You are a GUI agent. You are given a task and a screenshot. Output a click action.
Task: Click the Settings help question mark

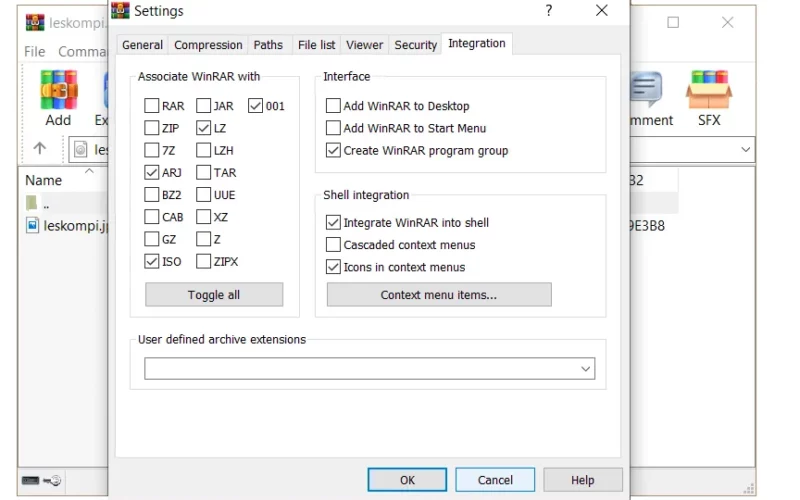pos(548,10)
